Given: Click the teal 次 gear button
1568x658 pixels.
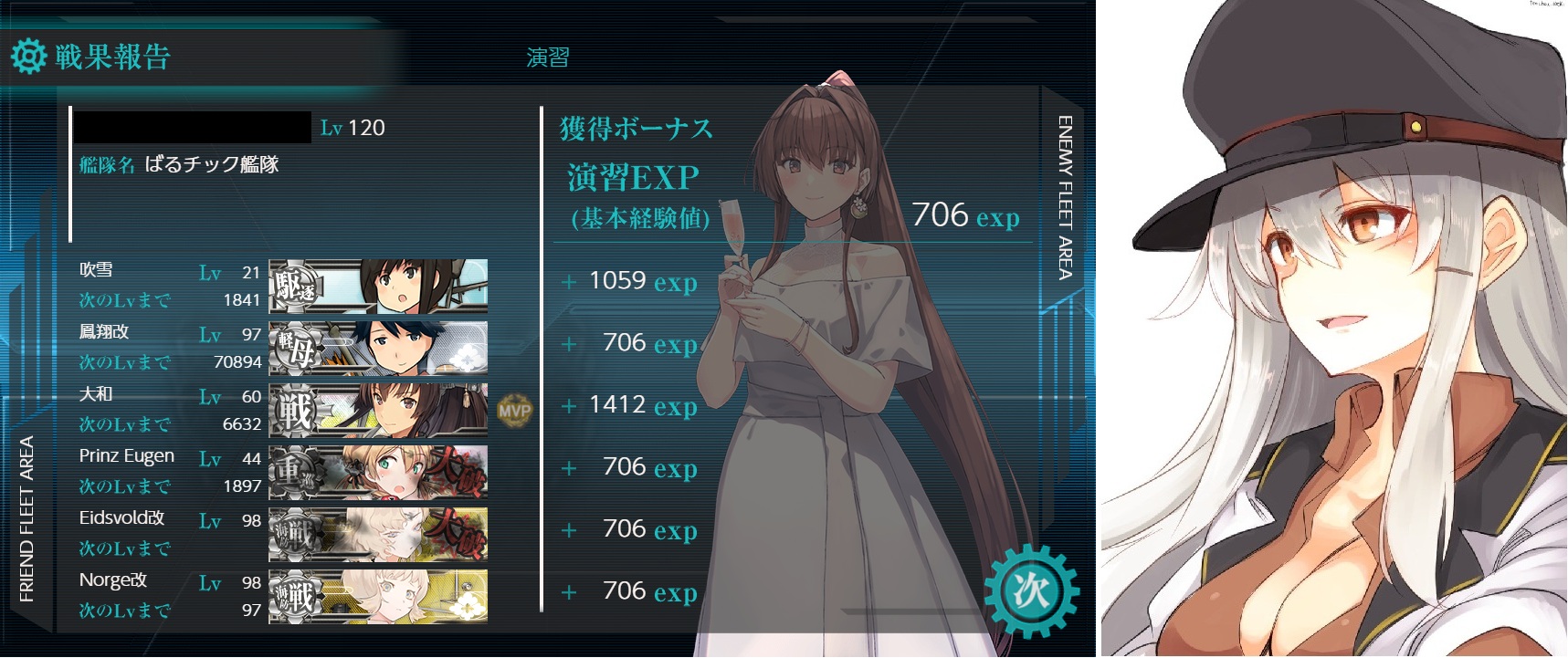Looking at the screenshot, I should coord(1032,590).
